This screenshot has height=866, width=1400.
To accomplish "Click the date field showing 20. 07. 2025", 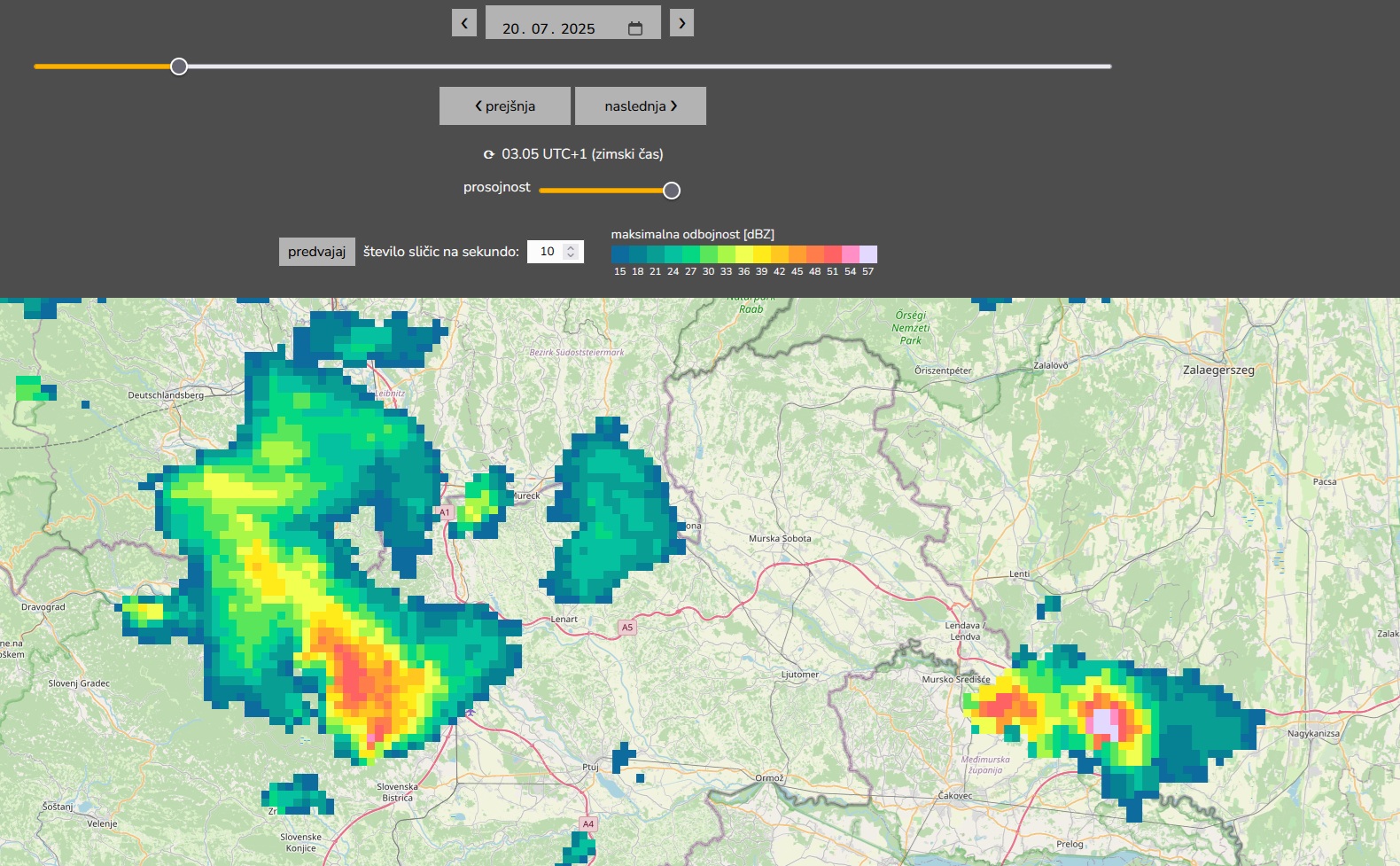I will click(x=549, y=28).
